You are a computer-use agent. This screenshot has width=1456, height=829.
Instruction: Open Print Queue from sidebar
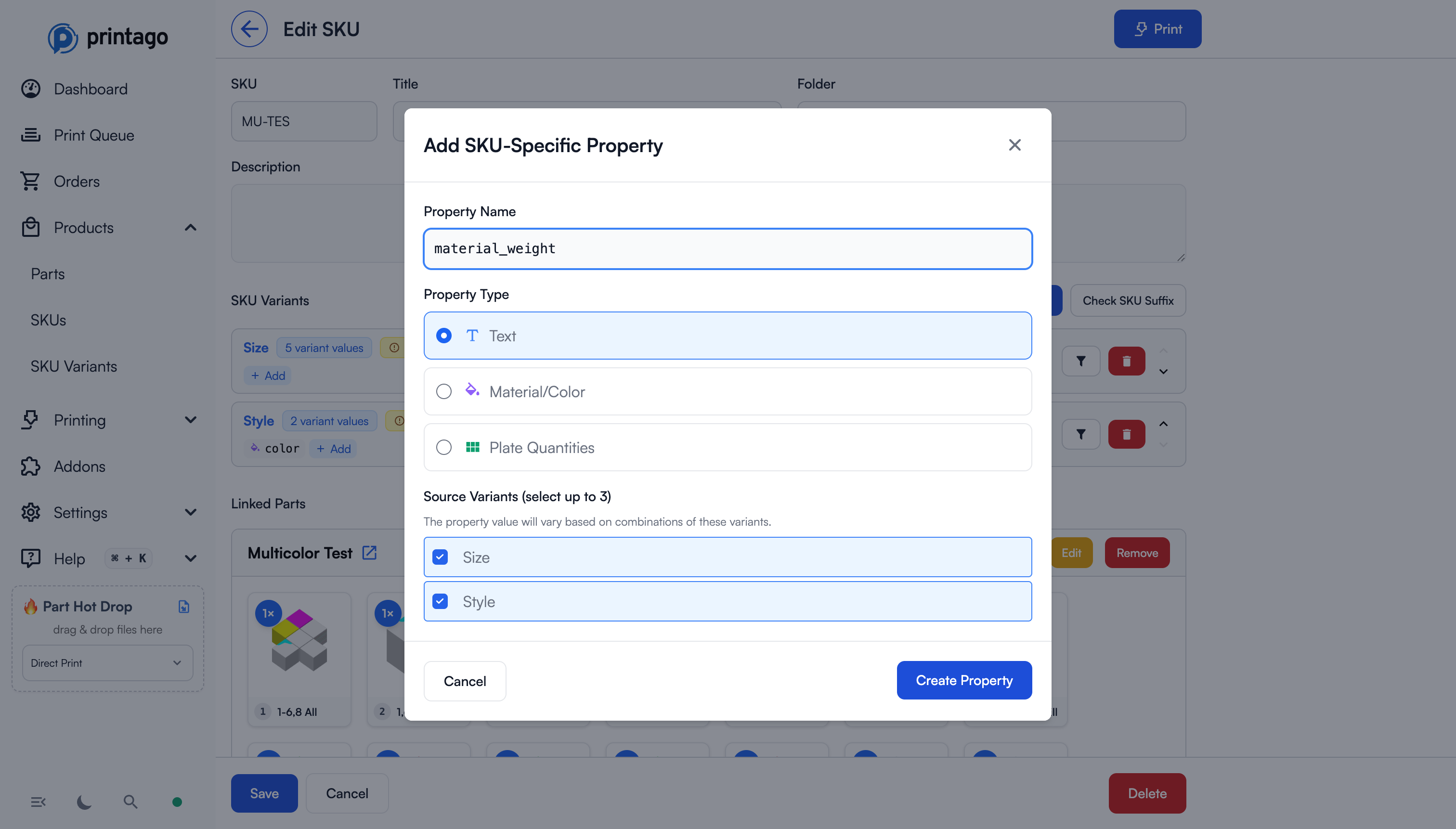[94, 135]
